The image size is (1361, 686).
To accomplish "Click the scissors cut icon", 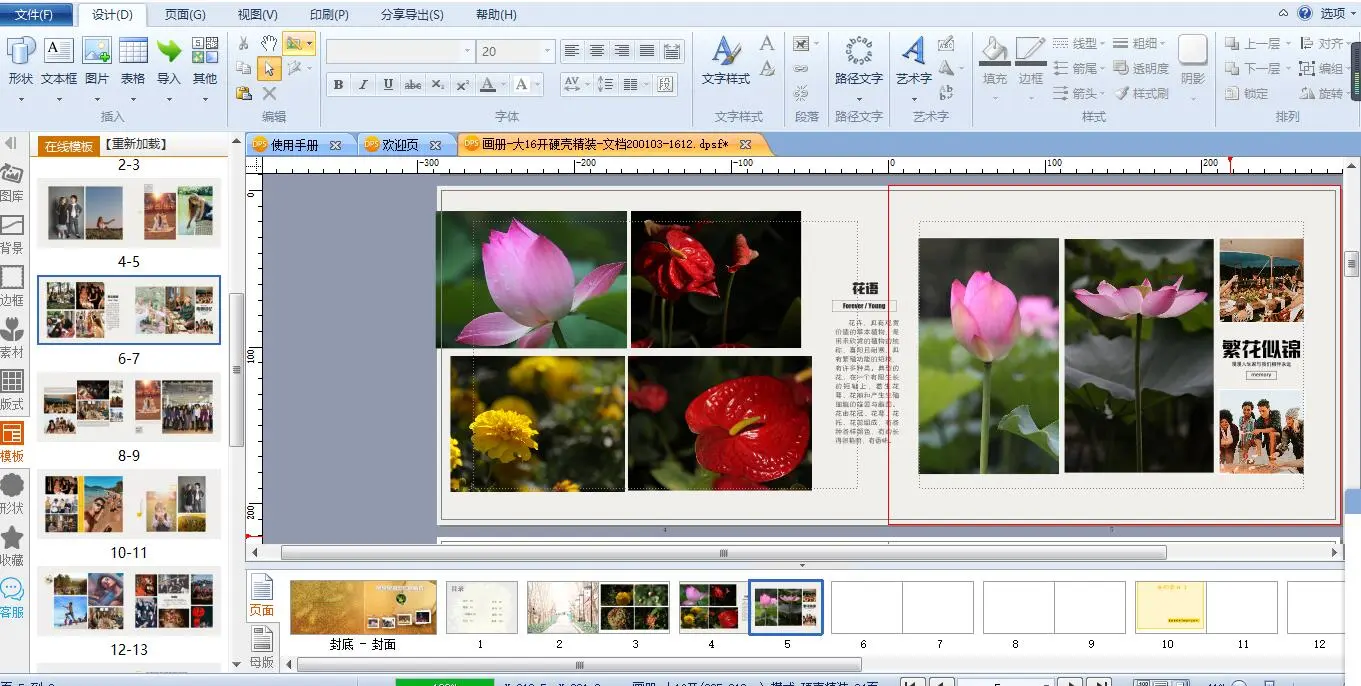I will [x=243, y=43].
